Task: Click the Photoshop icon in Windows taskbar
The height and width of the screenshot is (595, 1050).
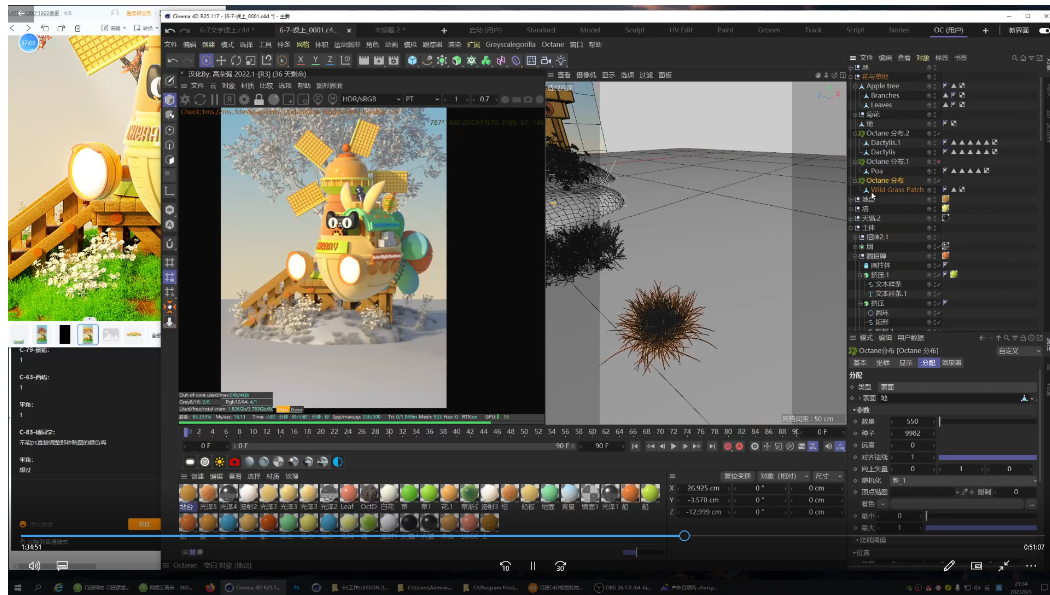Action: click(x=295, y=587)
